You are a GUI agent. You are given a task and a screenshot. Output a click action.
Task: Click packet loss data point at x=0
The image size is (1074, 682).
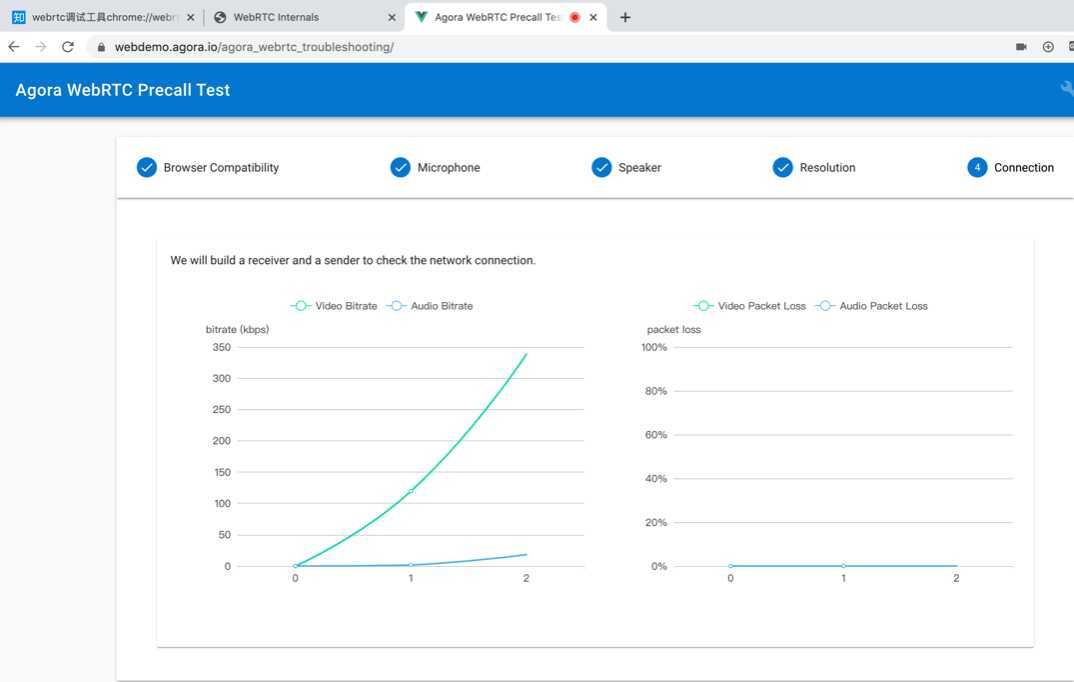pos(731,566)
